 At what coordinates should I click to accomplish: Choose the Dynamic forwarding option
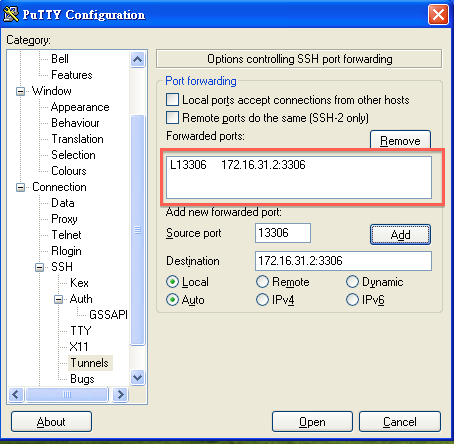tap(352, 282)
